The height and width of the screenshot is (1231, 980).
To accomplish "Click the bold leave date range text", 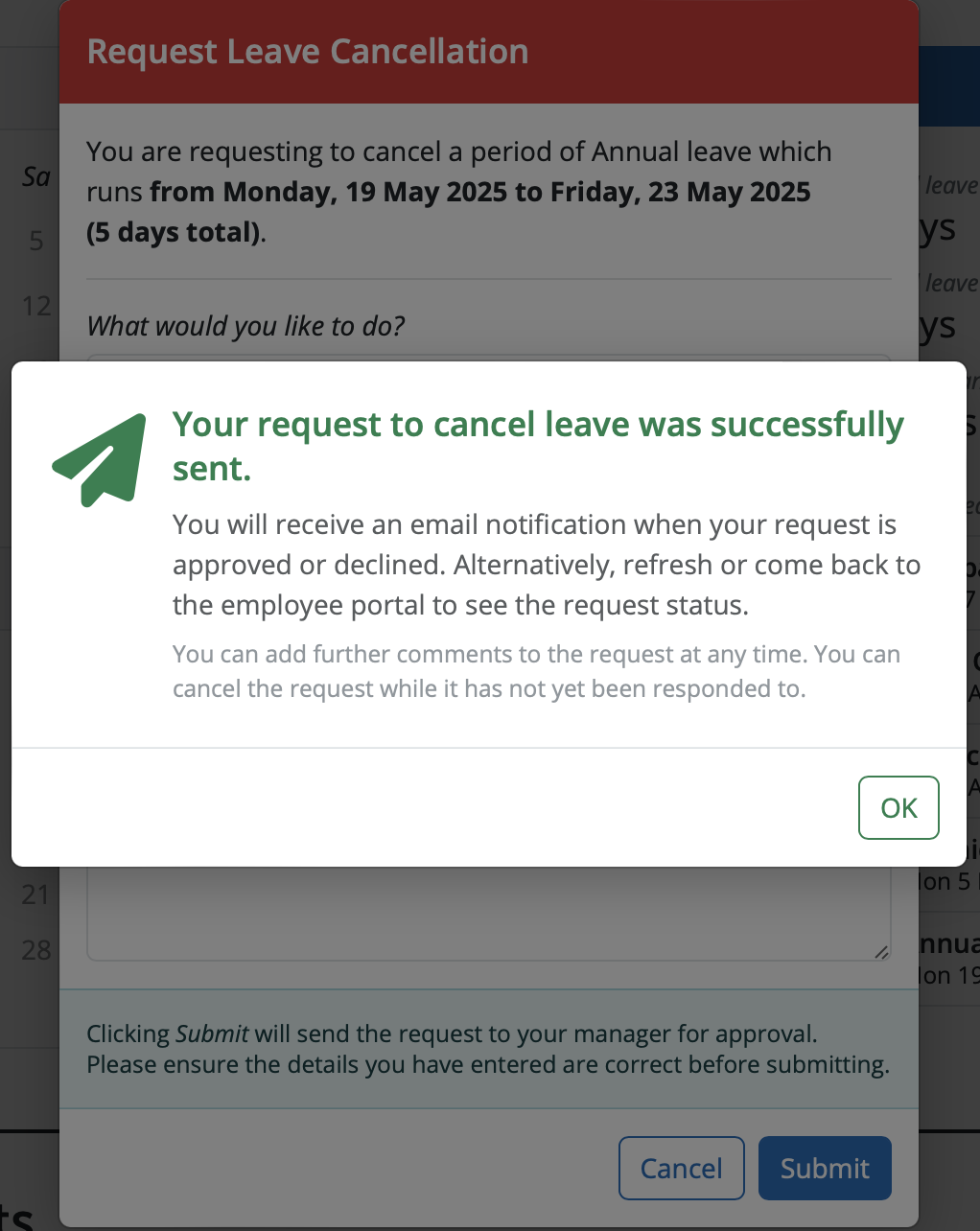I will (x=448, y=212).
